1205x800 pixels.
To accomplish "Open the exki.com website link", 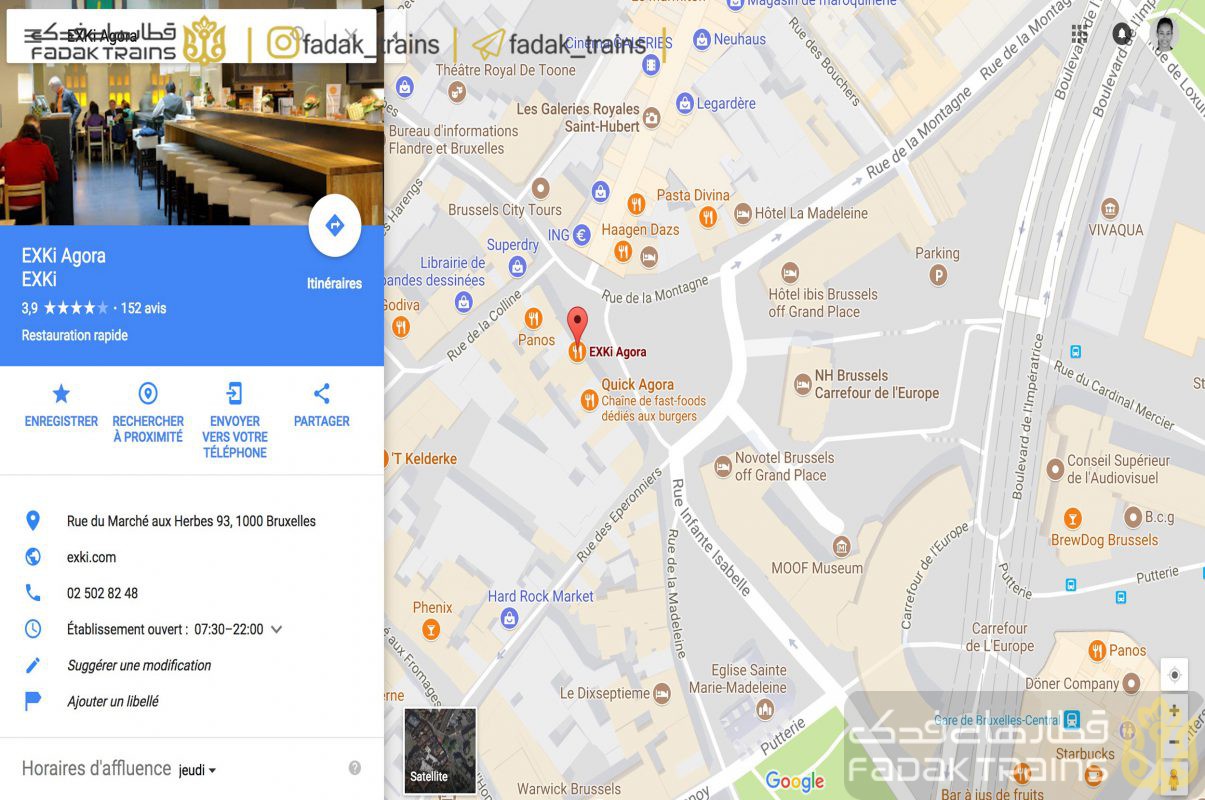I will coord(91,557).
